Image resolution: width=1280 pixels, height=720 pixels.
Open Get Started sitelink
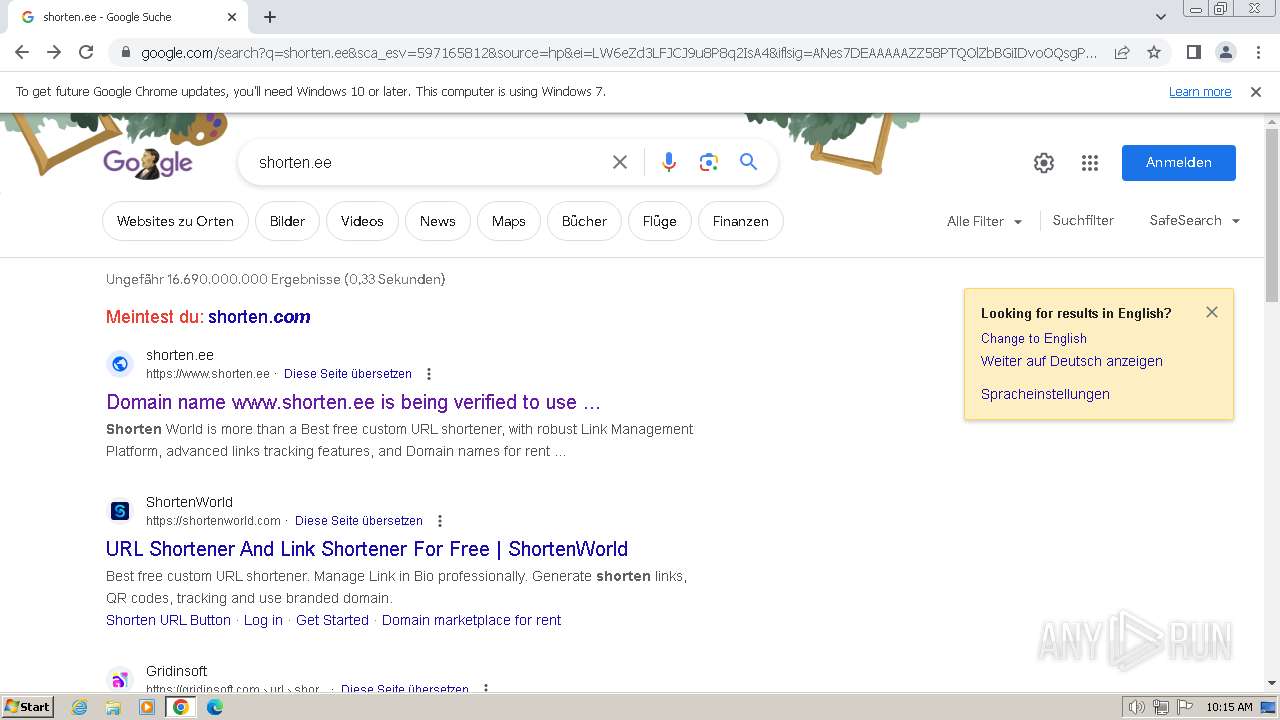click(x=332, y=620)
